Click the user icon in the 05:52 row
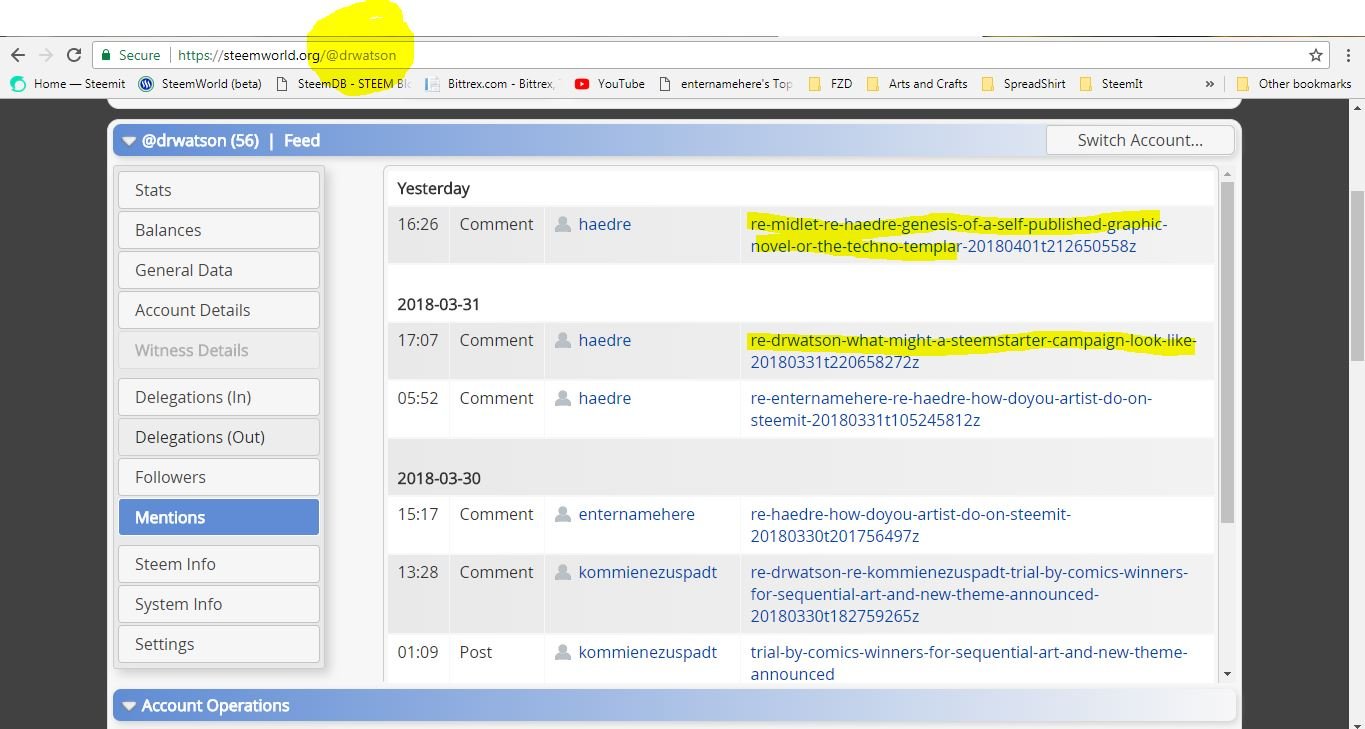This screenshot has height=729, width=1365. 563,398
